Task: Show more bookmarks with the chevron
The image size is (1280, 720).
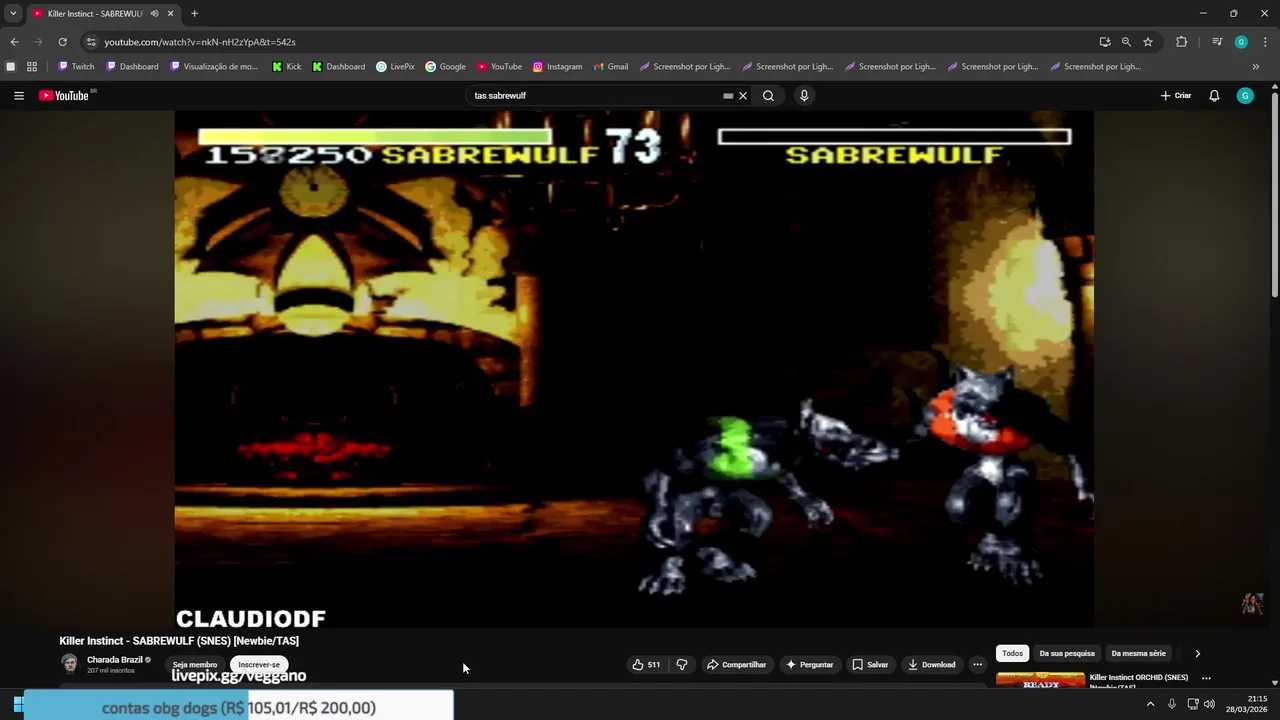Action: click(1256, 67)
